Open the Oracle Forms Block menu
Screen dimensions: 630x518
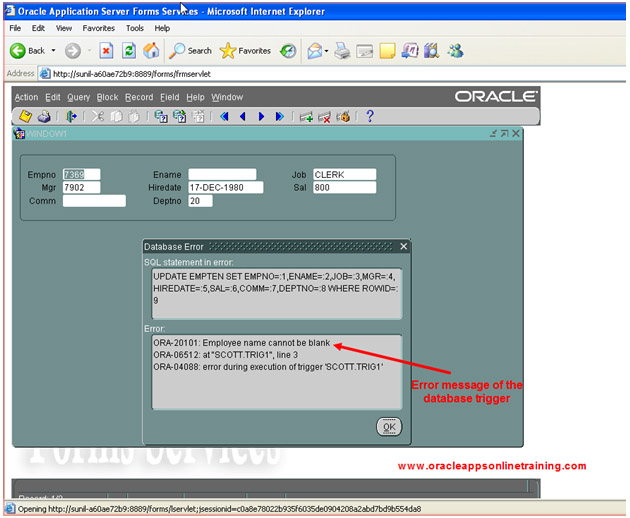(x=107, y=97)
